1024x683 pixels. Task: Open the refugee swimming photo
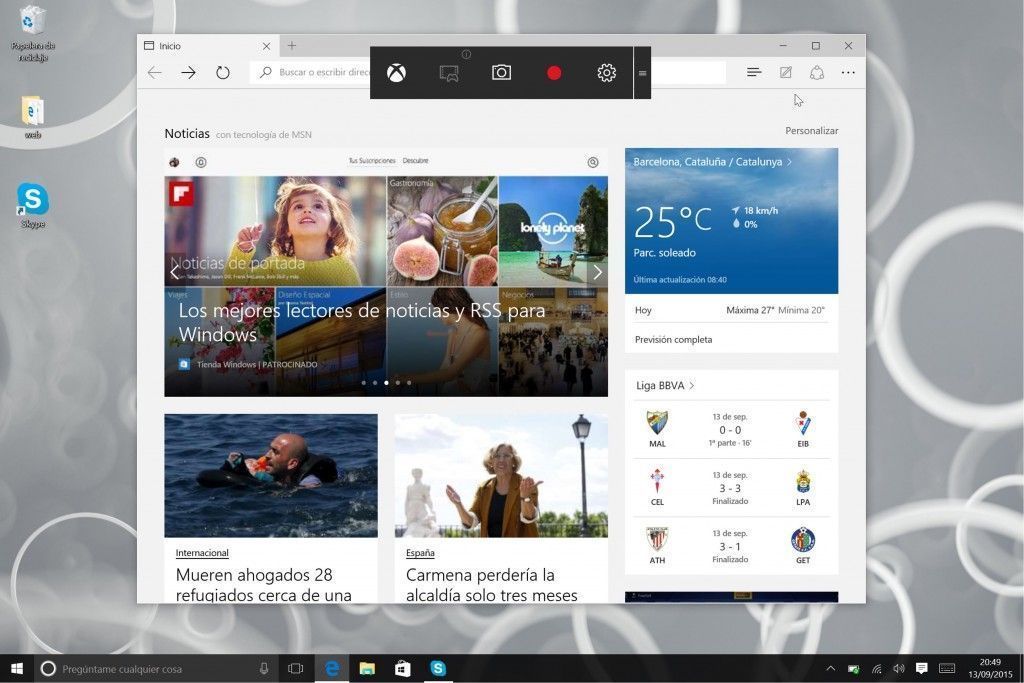[x=271, y=475]
